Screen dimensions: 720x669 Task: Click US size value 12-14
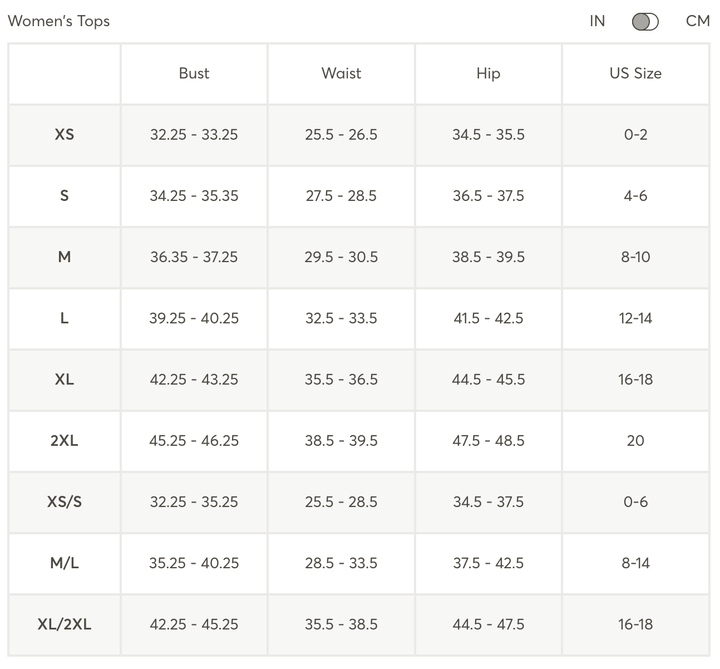coord(635,318)
